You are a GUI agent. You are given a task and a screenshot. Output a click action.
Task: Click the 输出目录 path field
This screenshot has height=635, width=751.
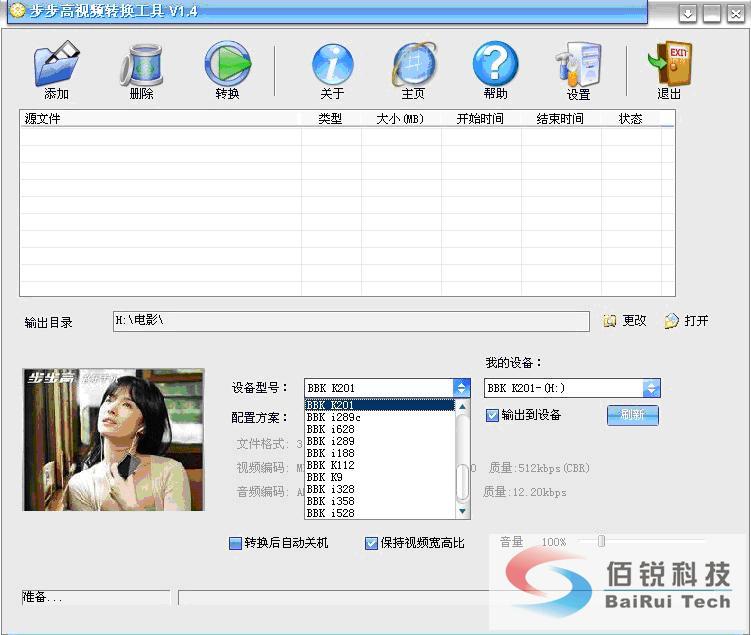coord(351,321)
